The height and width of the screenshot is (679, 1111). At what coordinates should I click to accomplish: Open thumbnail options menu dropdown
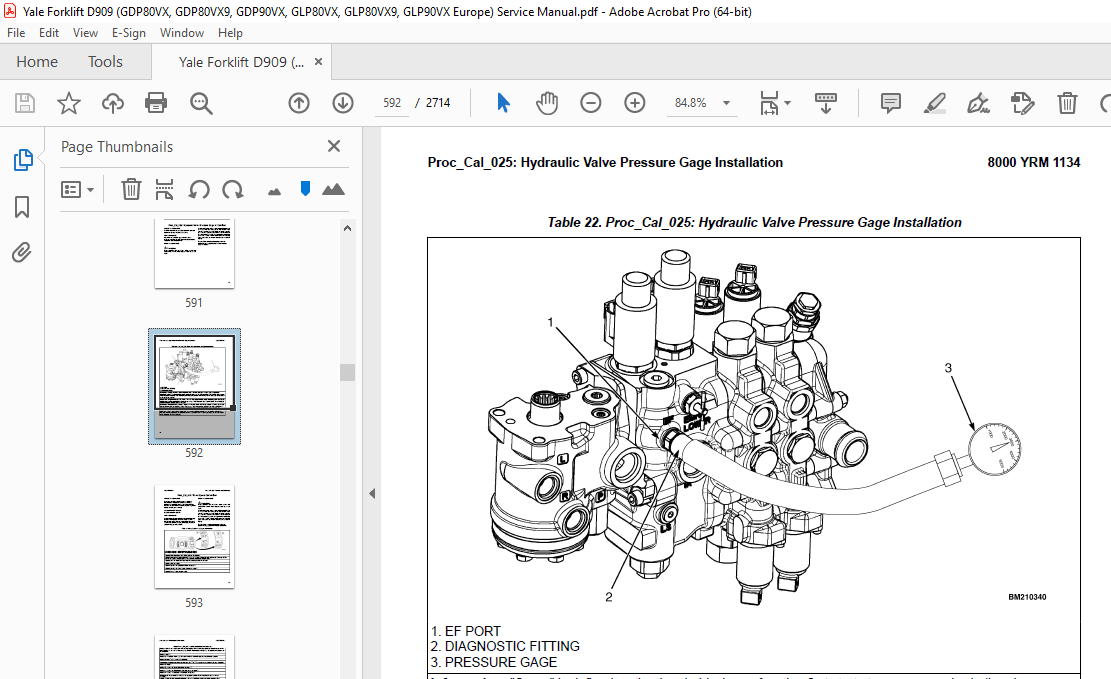[x=77, y=190]
